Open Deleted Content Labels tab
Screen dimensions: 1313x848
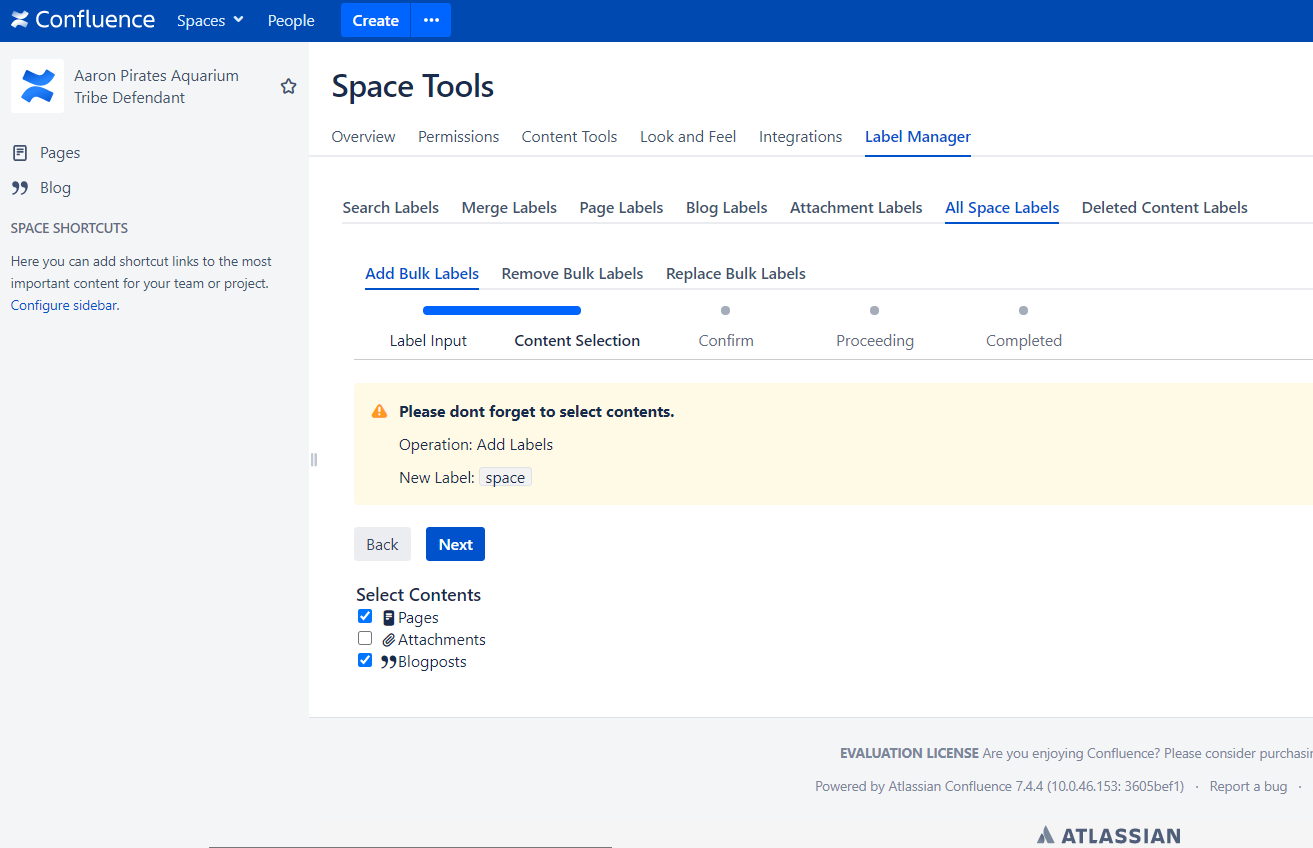(1164, 208)
